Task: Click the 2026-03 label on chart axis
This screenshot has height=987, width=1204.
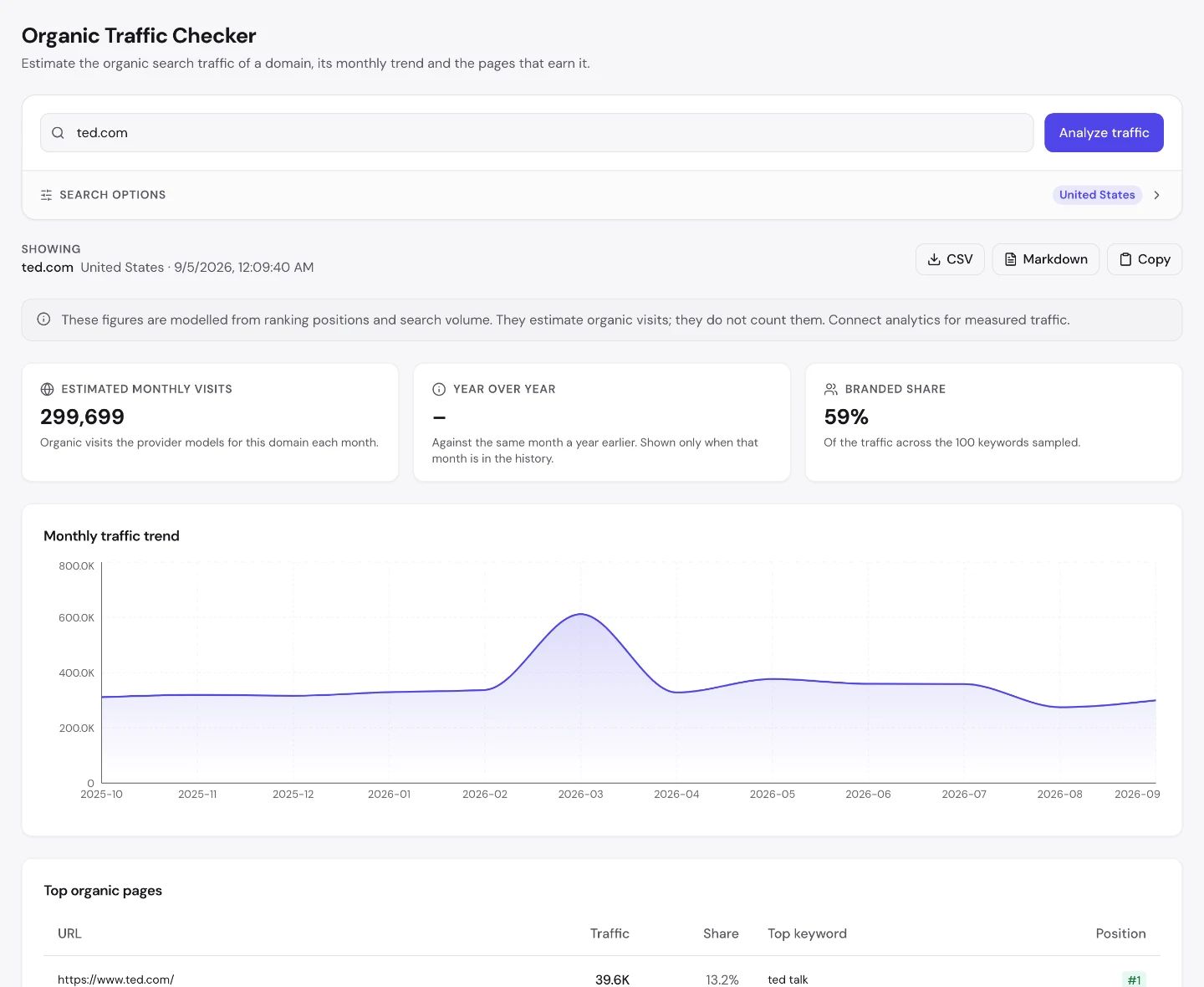Action: 580,794
